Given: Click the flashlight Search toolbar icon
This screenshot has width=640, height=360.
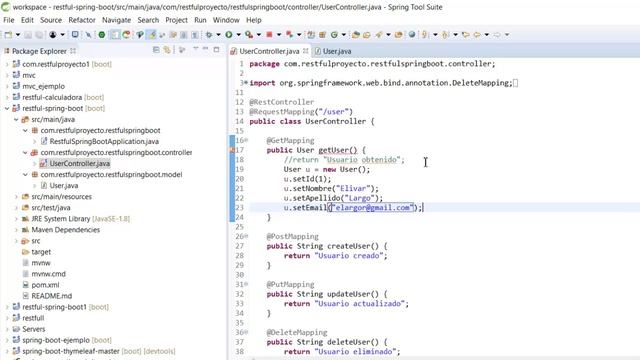Looking at the screenshot, I should coord(379,35).
